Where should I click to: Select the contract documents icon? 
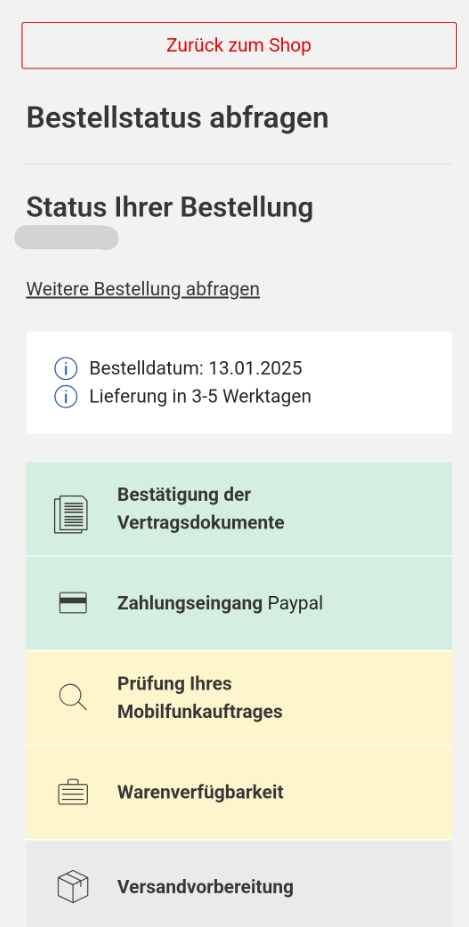click(71, 514)
